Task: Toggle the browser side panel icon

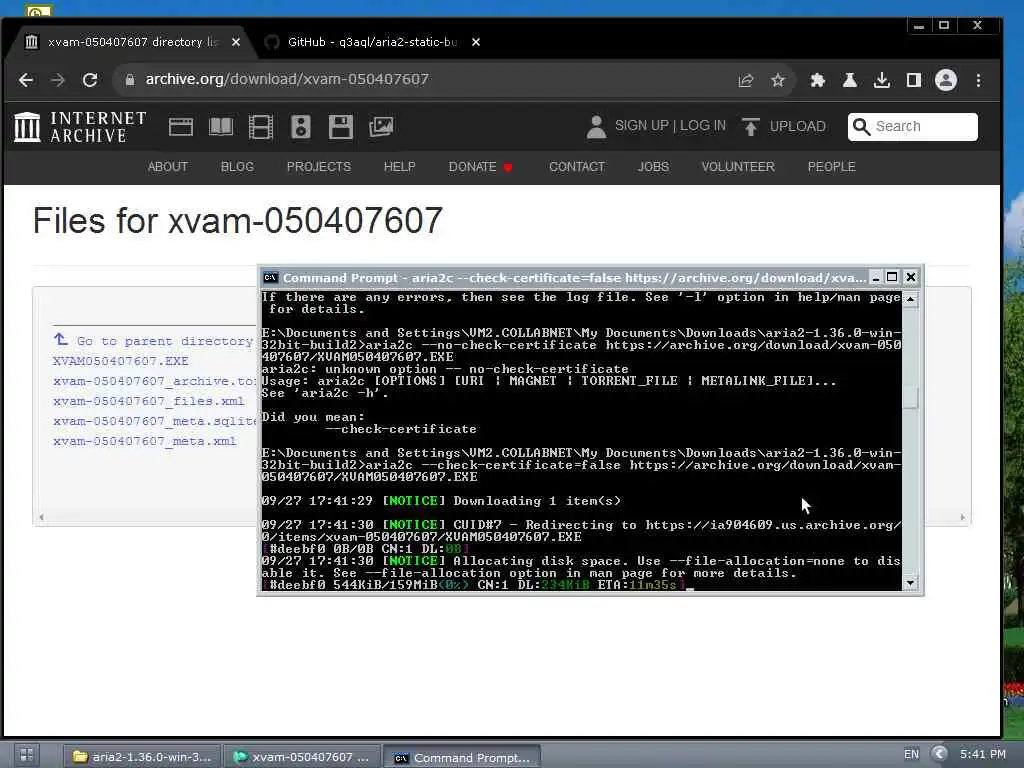Action: (x=914, y=80)
